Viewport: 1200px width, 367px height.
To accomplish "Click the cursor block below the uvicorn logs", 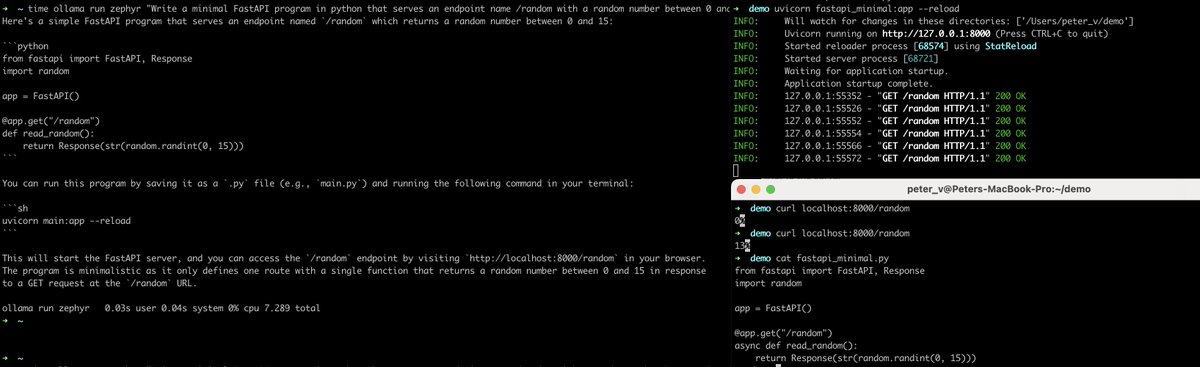I will (736, 171).
